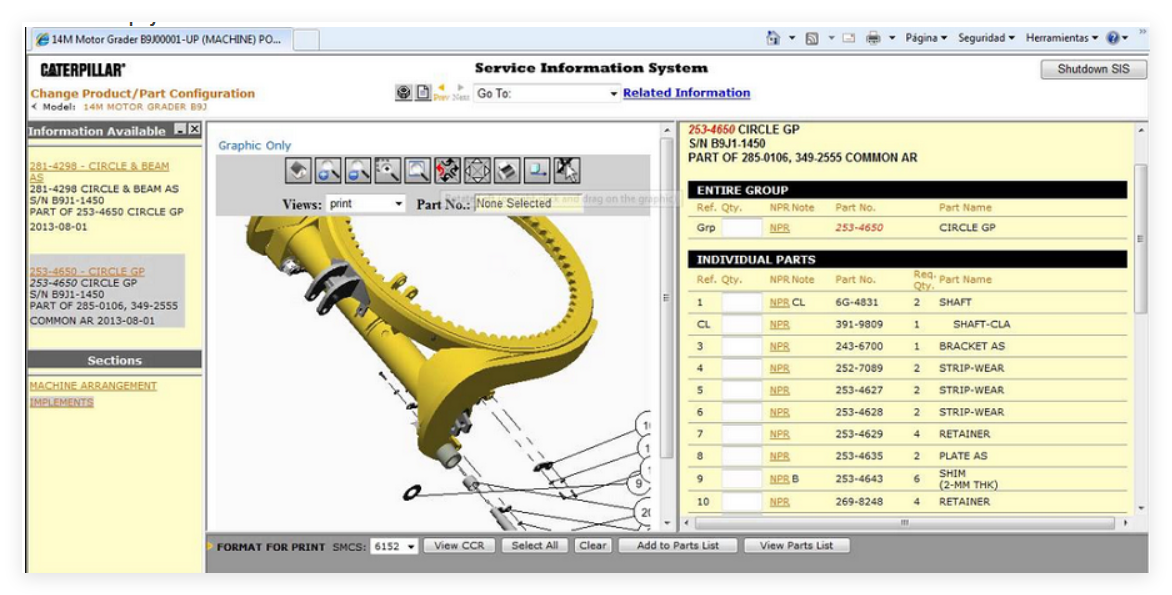1172x595 pixels.
Task: Click the Shutdown SIS button
Action: (x=1094, y=69)
